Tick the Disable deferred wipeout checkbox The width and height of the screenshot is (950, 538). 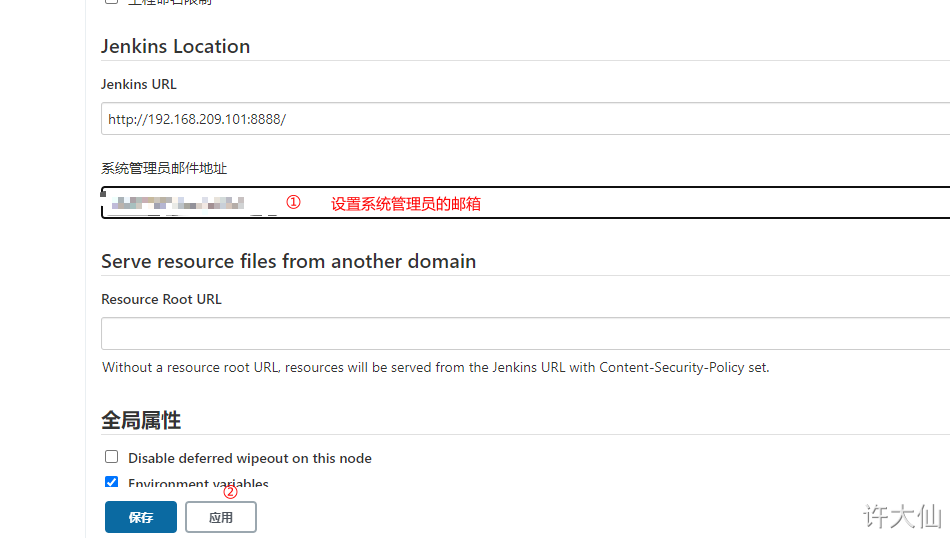[x=111, y=457]
